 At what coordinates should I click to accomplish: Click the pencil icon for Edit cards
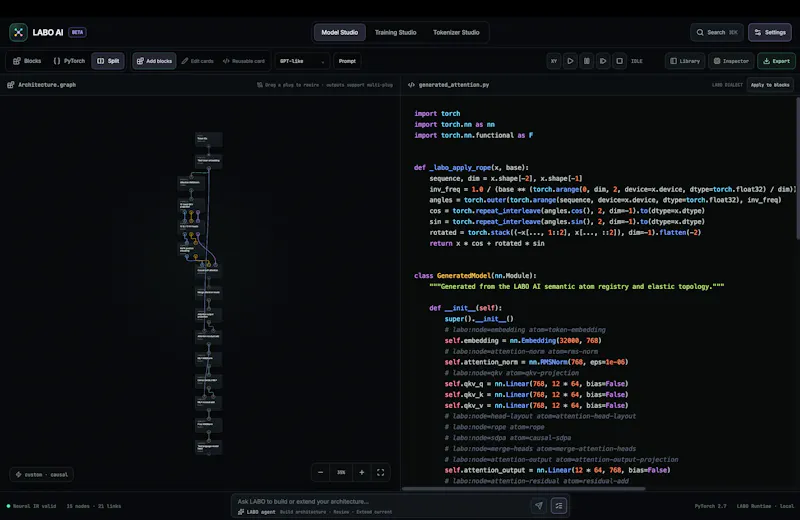point(185,61)
